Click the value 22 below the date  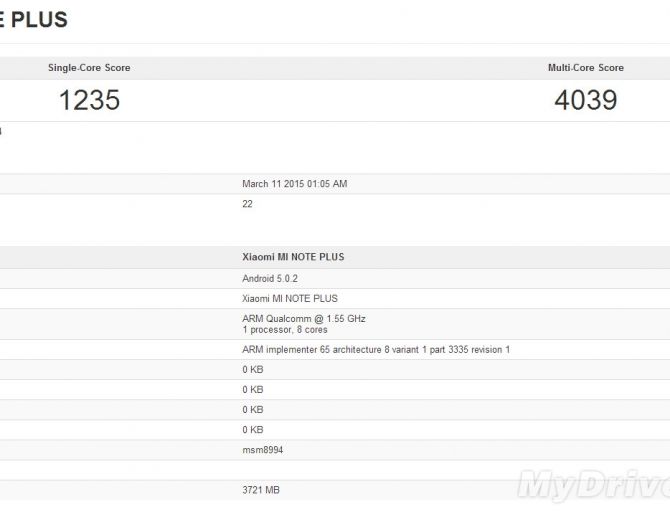coord(248,204)
